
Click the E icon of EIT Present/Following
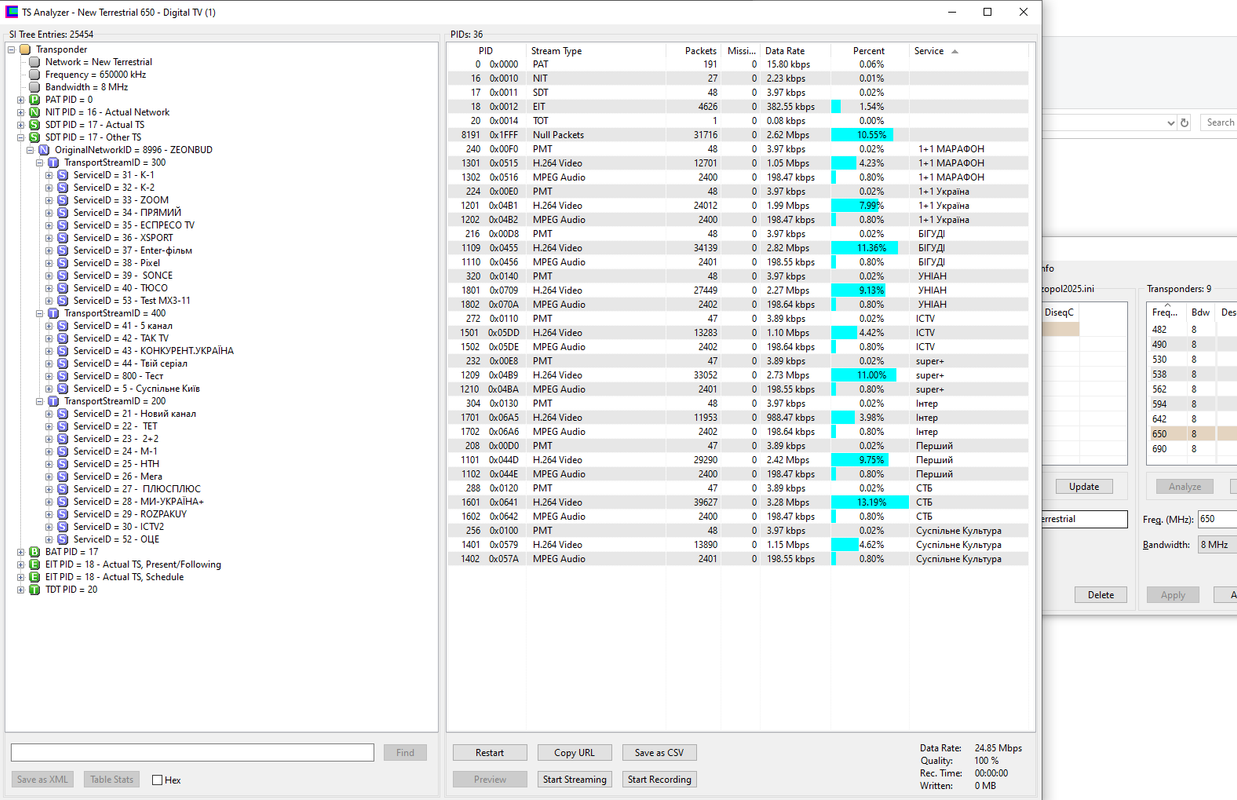34,564
